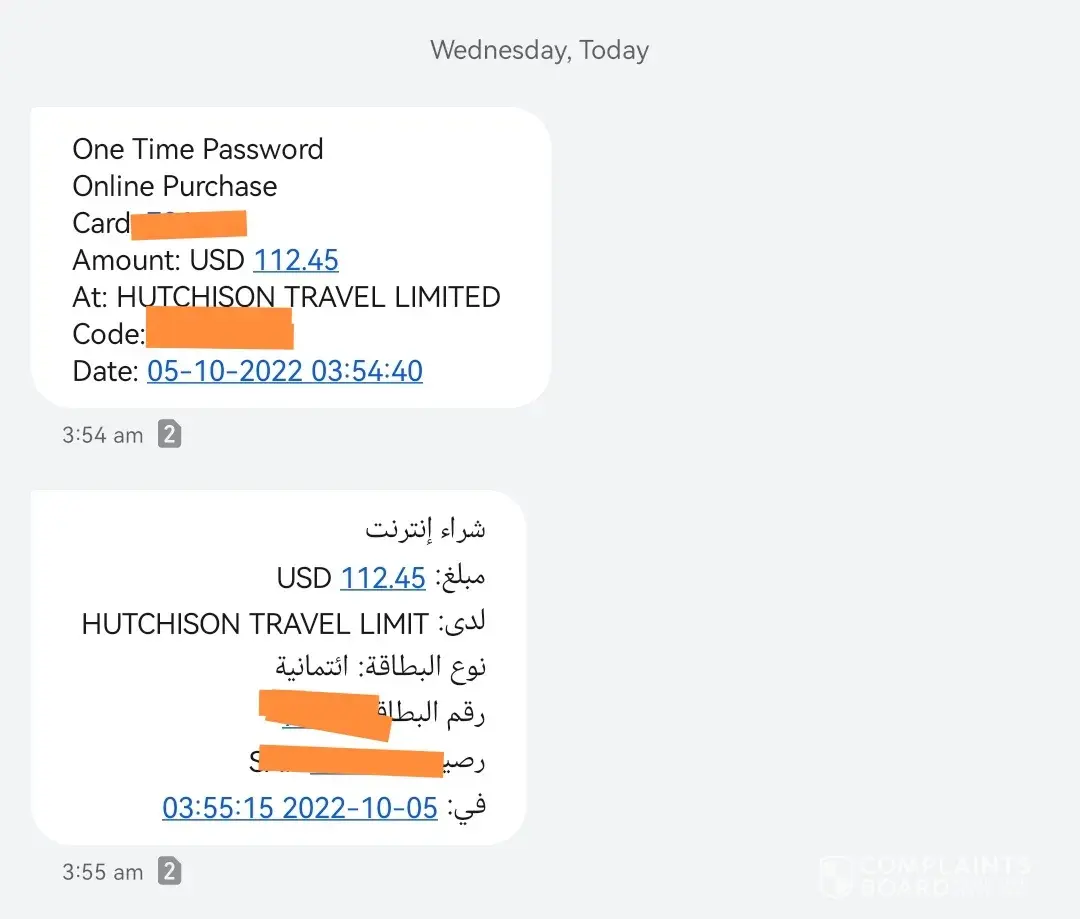1080x919 pixels.
Task: Open the 05-10-2022 03:54:40 date link
Action: [285, 371]
